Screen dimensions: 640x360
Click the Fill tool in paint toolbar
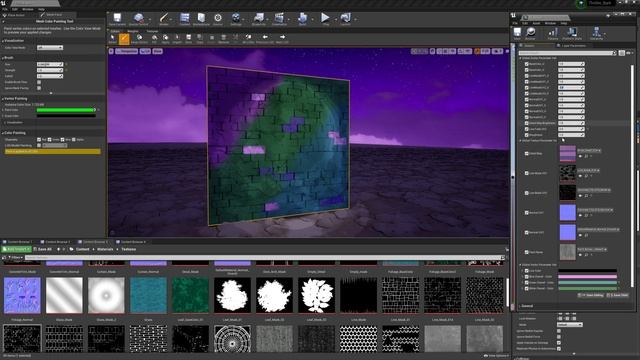tap(154, 39)
